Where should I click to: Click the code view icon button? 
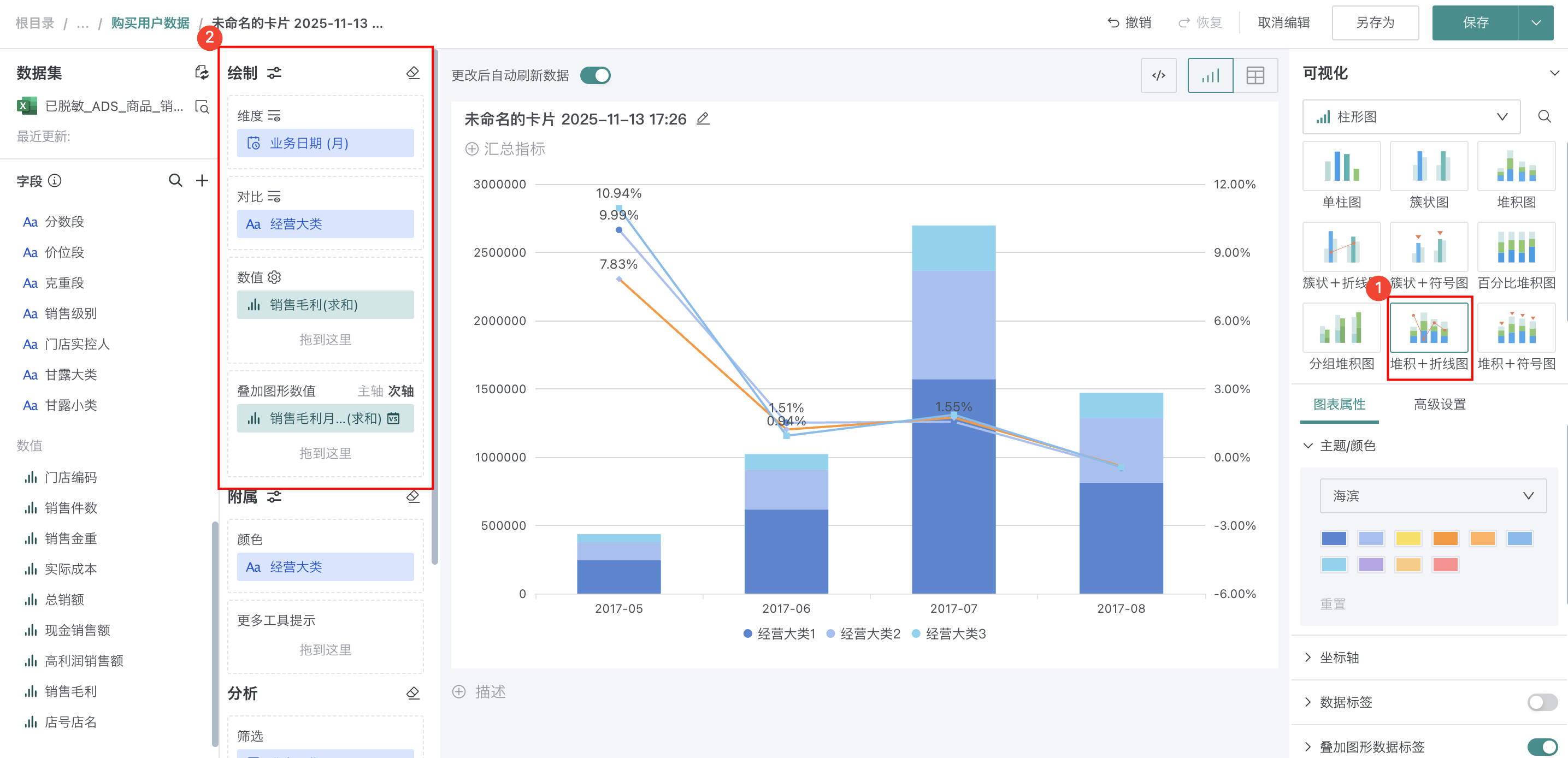point(1158,75)
